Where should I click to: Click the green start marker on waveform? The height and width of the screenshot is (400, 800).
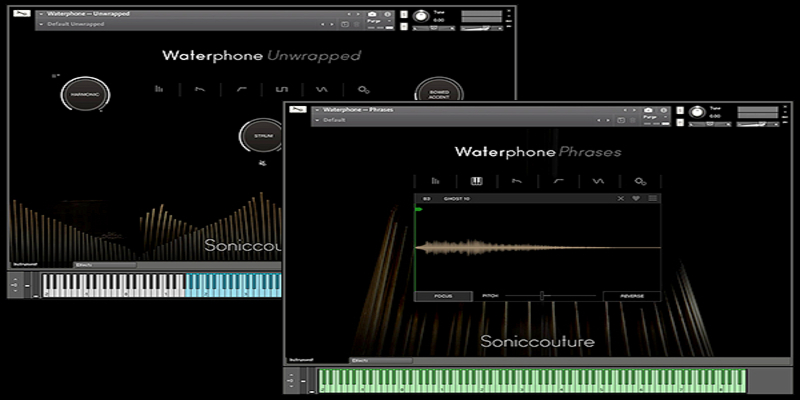tap(419, 209)
